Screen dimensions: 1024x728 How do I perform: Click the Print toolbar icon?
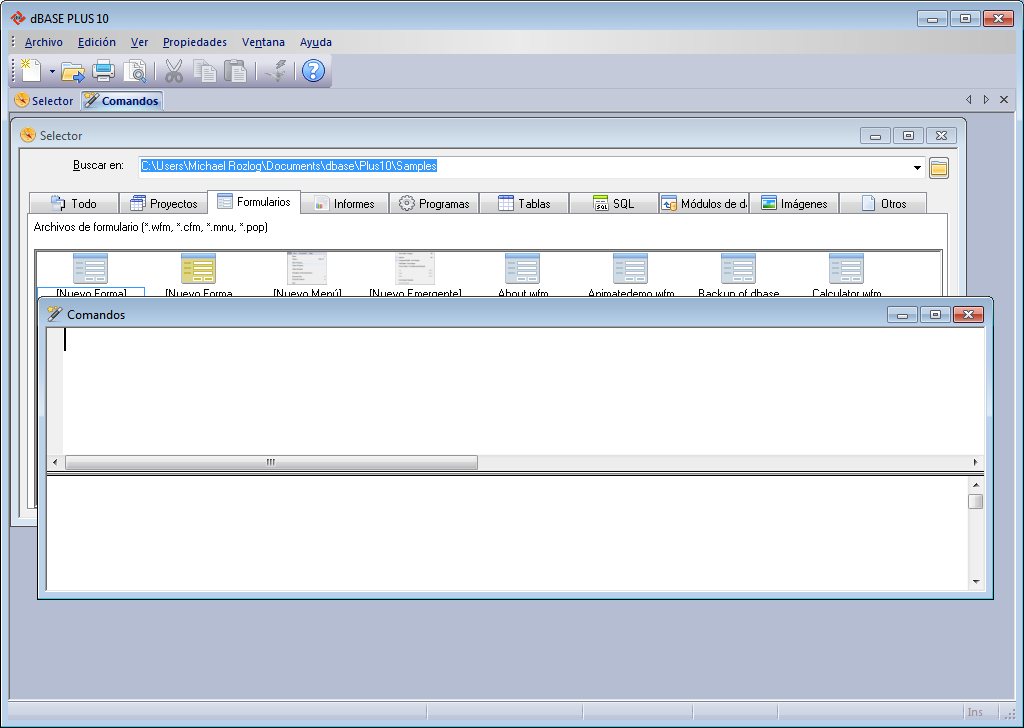103,71
